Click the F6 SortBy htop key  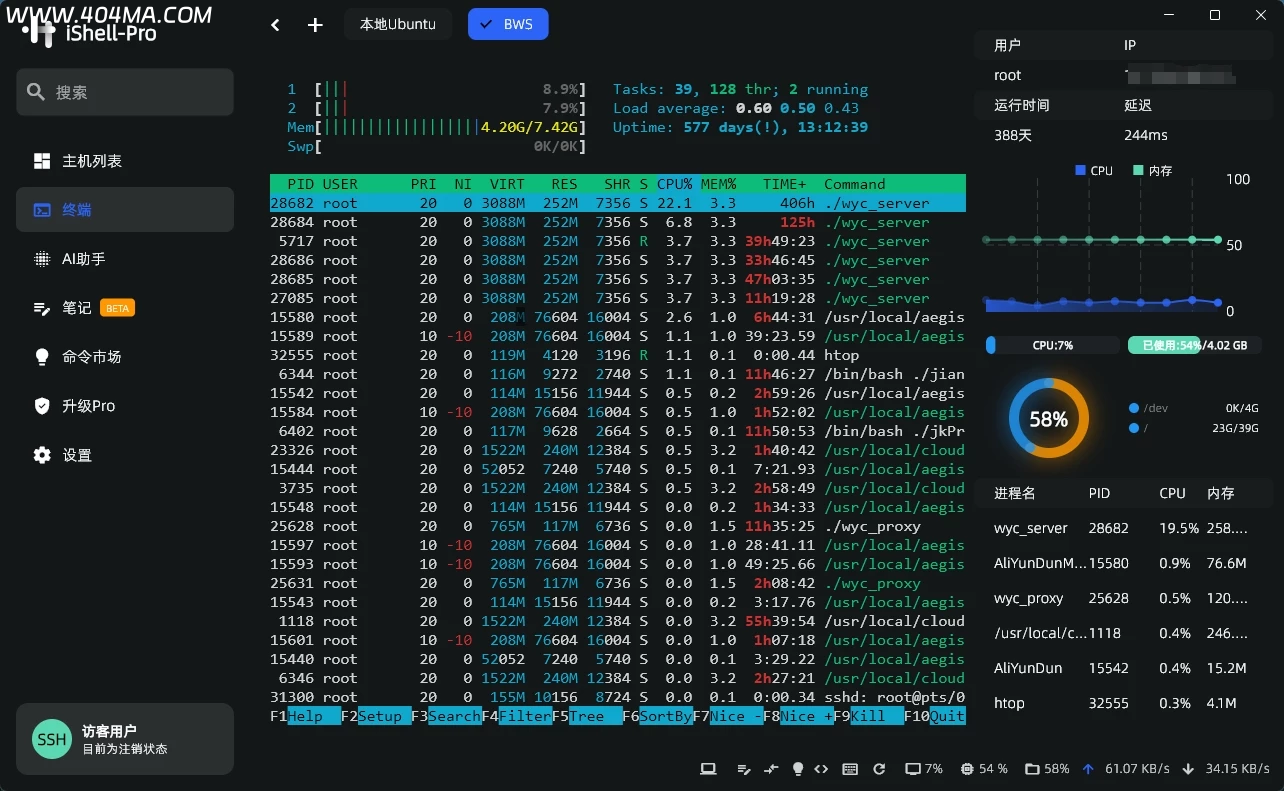[x=658, y=716]
